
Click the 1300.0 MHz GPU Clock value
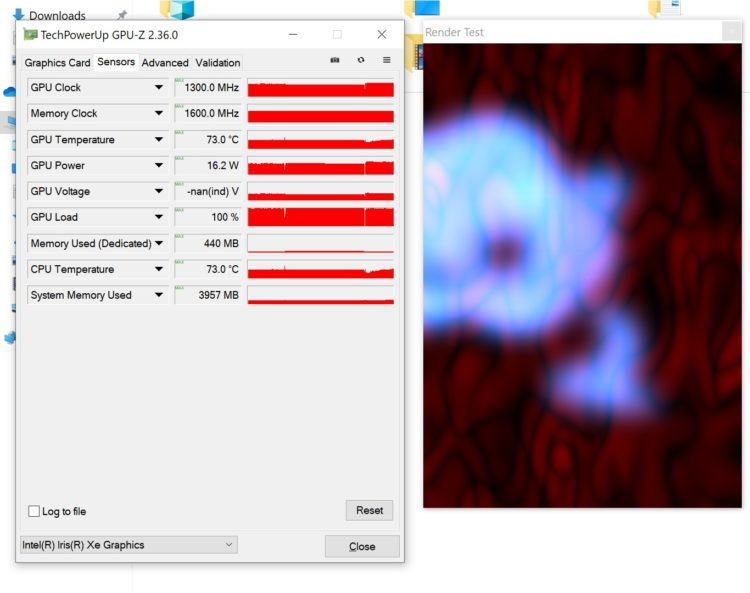(x=211, y=88)
